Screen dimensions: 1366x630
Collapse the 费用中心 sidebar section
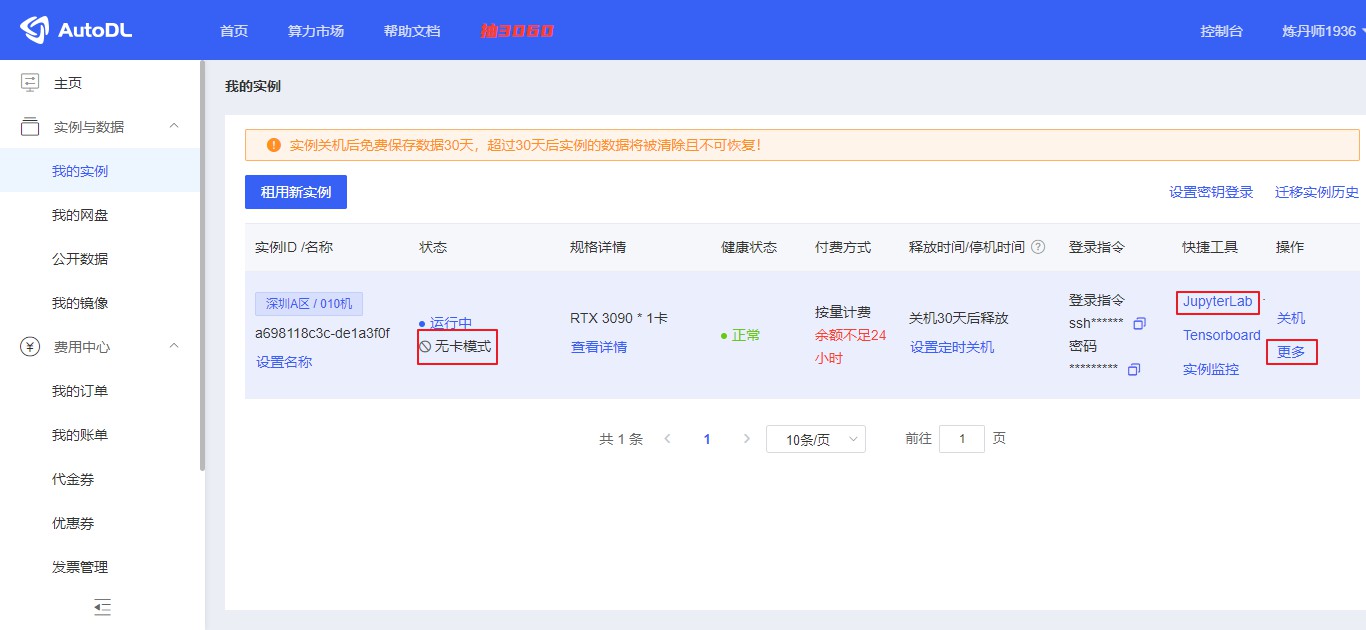tap(173, 347)
